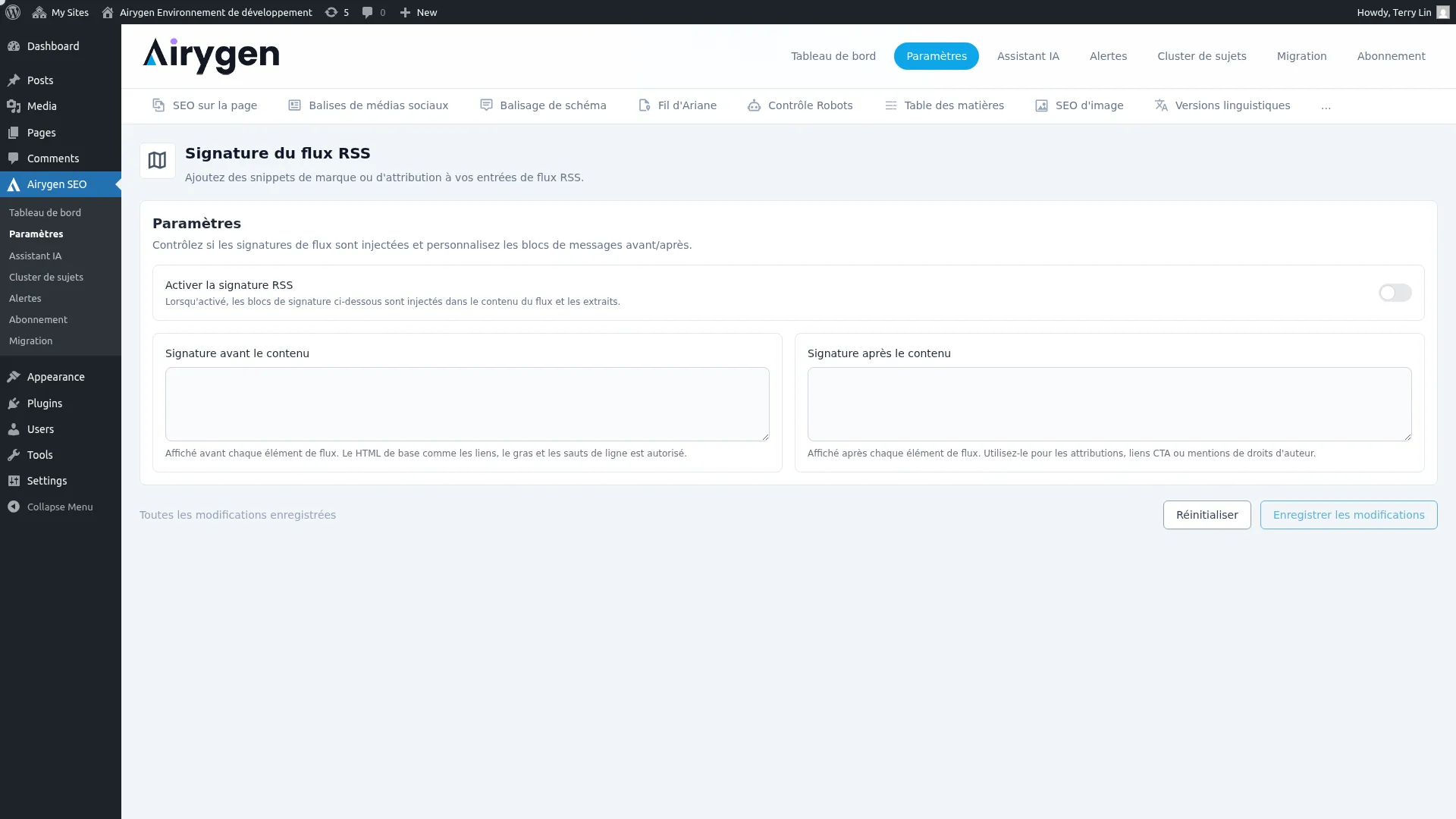
Task: Click the plus New icon
Action: (405, 12)
